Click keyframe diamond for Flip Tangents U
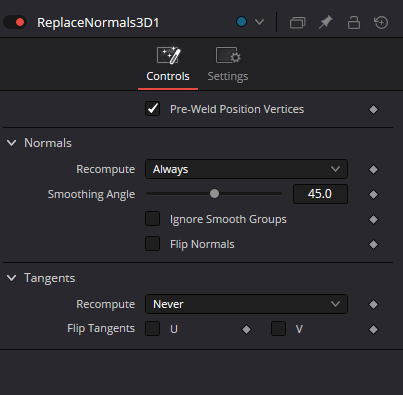Image resolution: width=403 pixels, height=395 pixels. click(x=246, y=329)
